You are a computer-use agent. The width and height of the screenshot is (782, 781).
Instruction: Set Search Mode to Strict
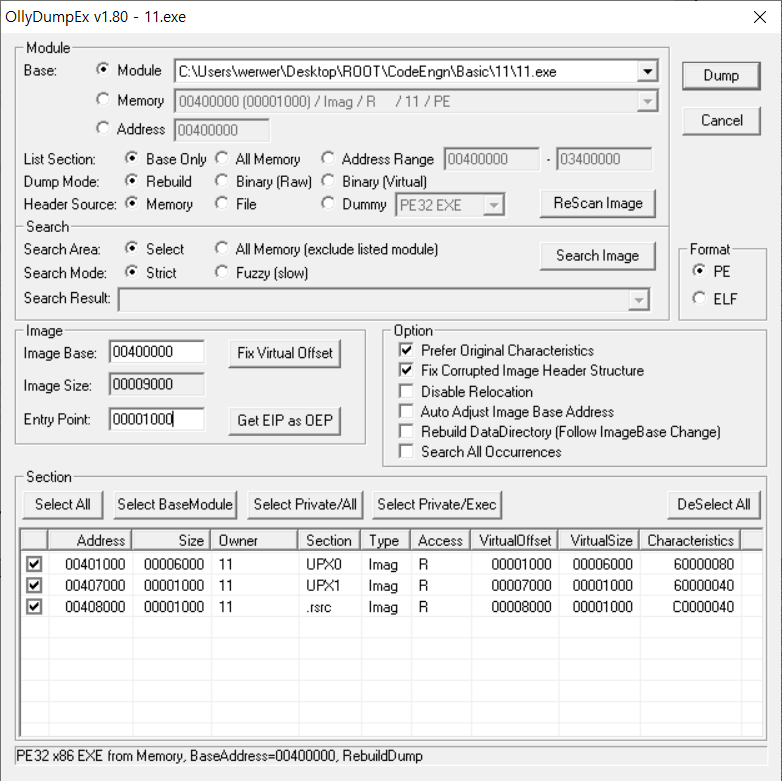pyautogui.click(x=132, y=272)
